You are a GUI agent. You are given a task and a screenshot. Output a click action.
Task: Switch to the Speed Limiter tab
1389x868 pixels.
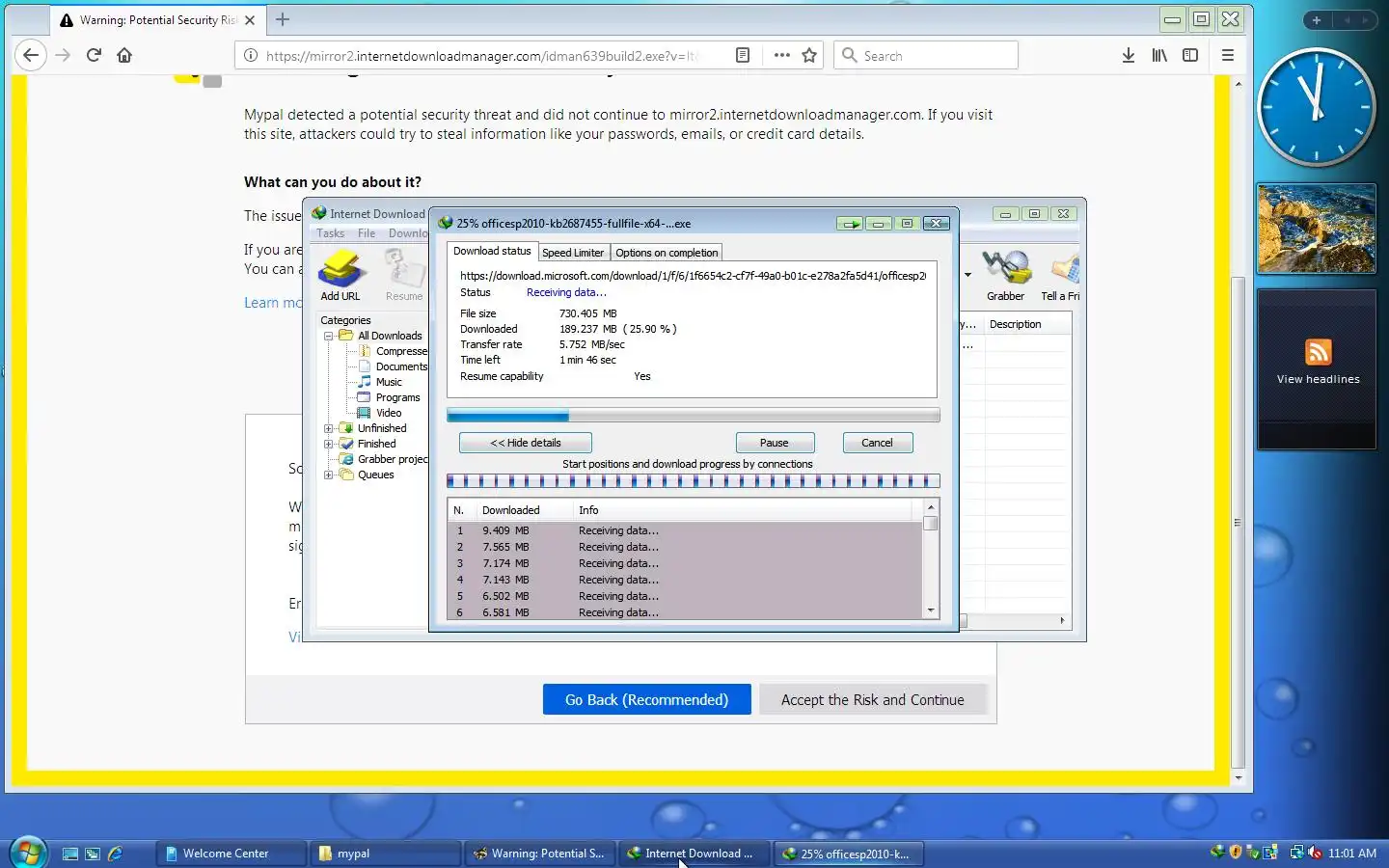[x=573, y=253]
